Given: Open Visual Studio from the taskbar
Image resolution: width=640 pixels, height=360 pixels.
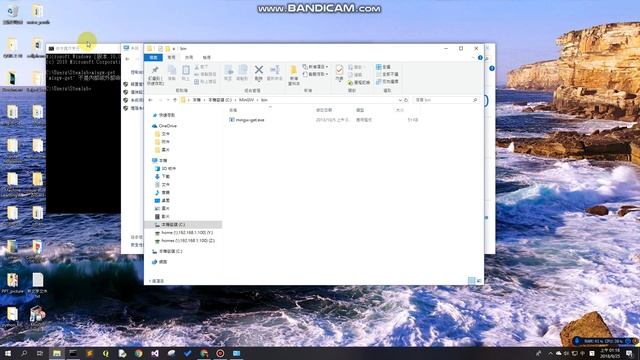Looking at the screenshot, I should pos(155,353).
